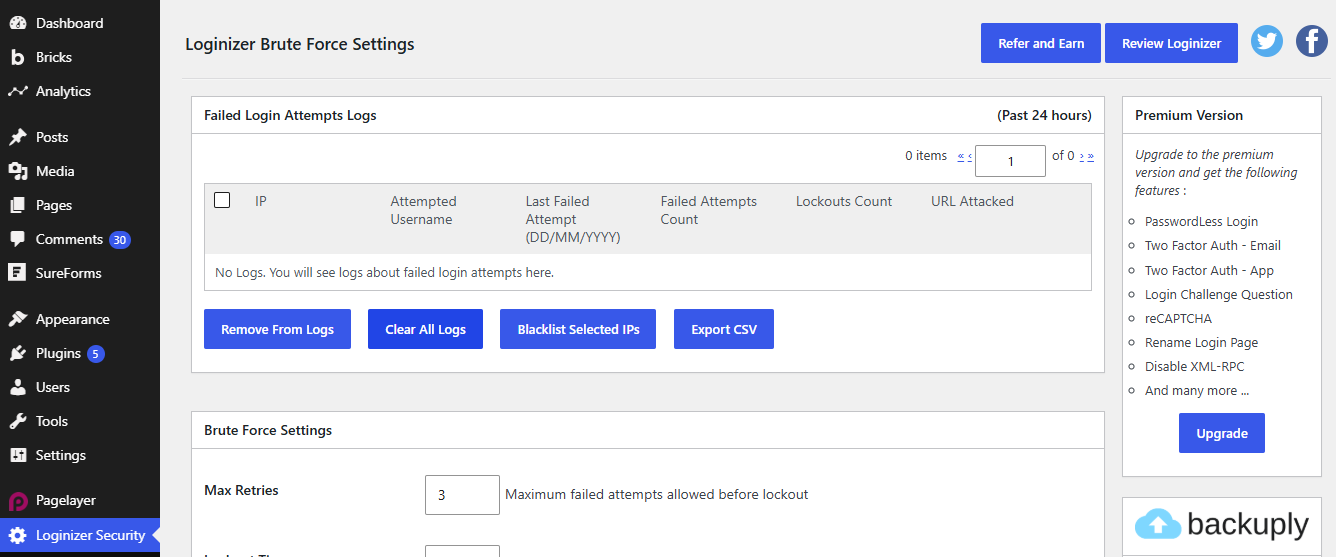Click Disable XML-RPC feature text
1336x557 pixels.
click(x=1195, y=366)
